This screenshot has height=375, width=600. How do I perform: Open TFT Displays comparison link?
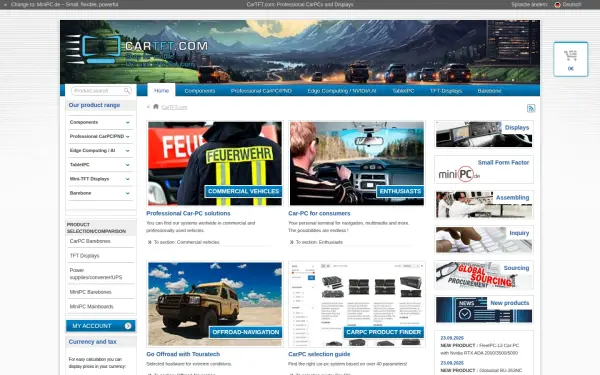click(84, 256)
